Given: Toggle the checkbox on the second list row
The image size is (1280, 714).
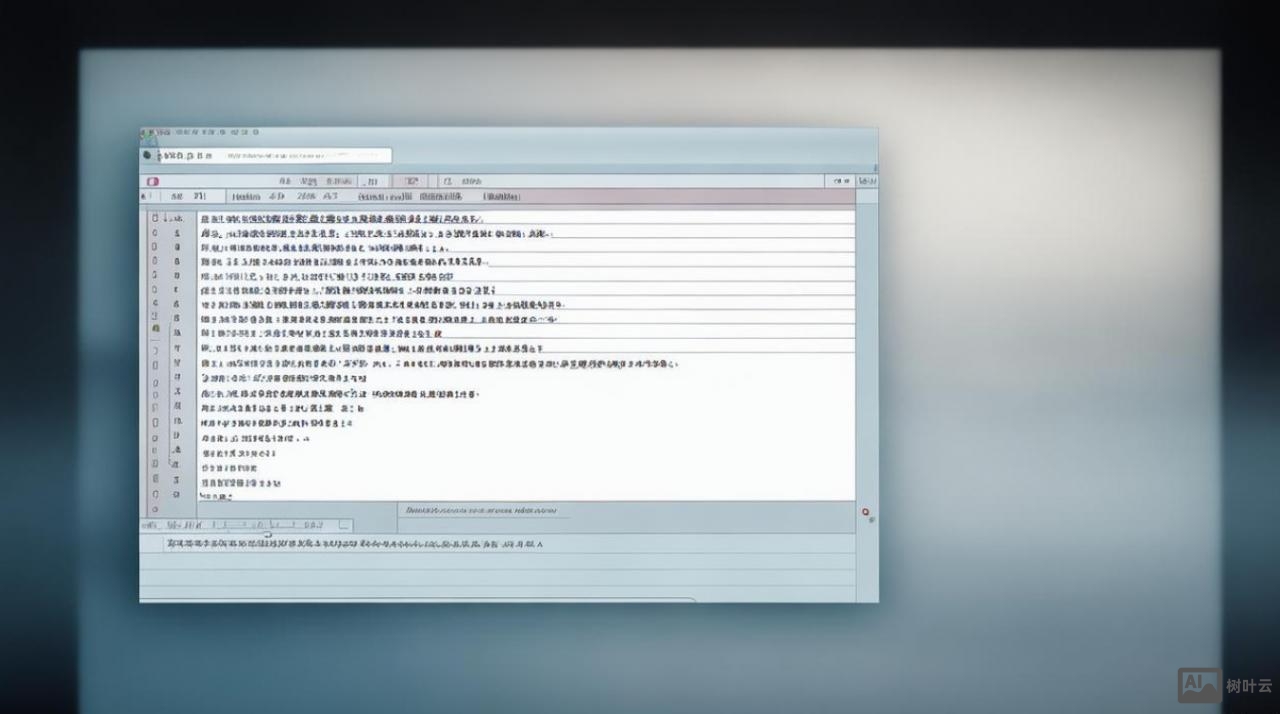Looking at the screenshot, I should (x=155, y=232).
